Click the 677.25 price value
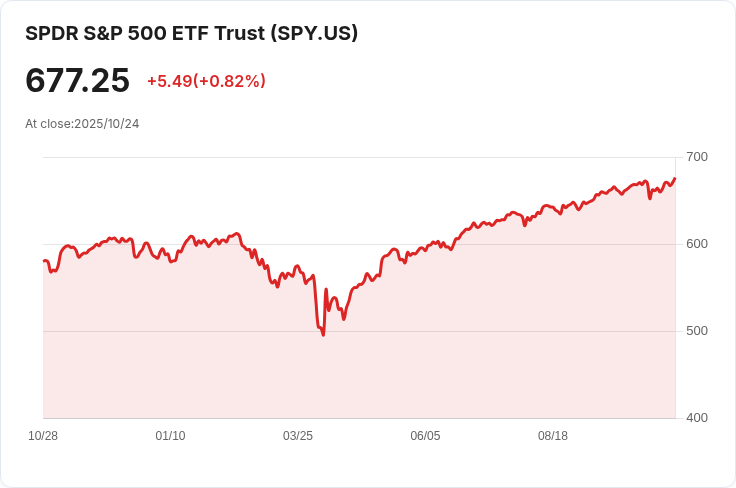Viewport: 736px width, 488px height. pos(77,80)
